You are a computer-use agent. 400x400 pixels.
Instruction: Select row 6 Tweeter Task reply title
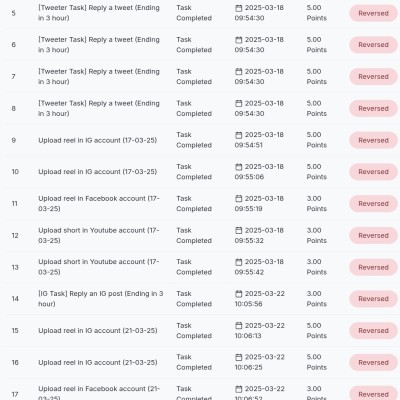click(99, 45)
